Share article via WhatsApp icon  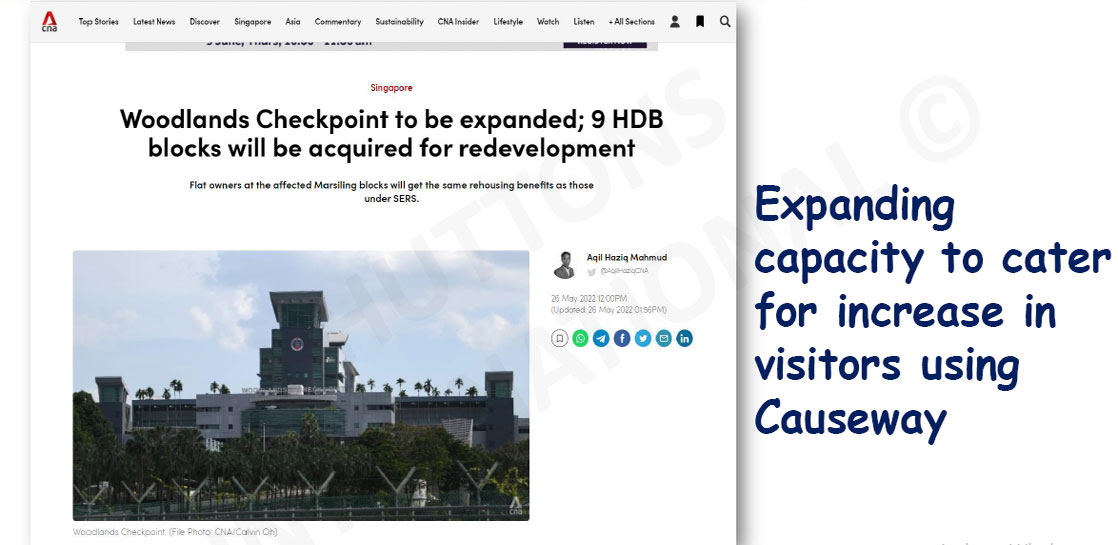pos(580,338)
